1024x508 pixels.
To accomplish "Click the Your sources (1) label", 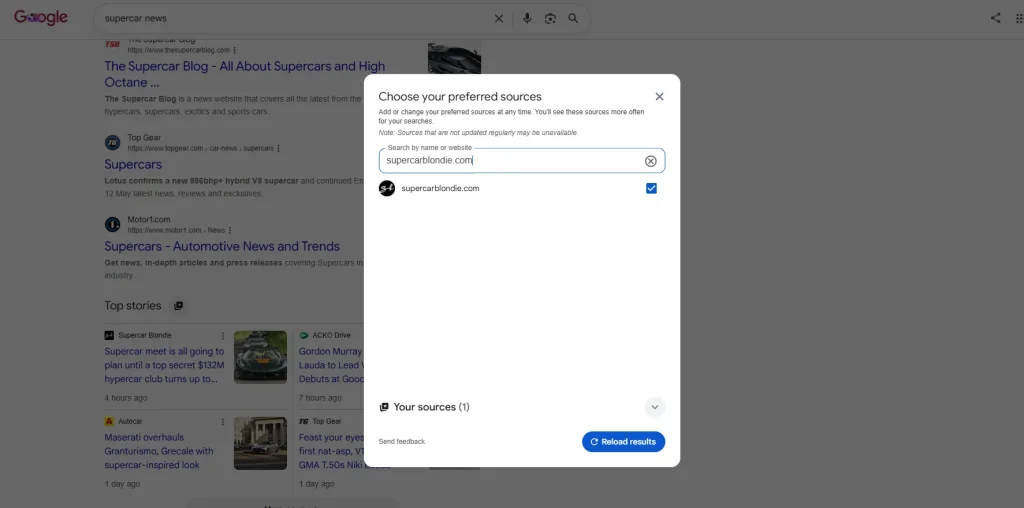I will [431, 407].
